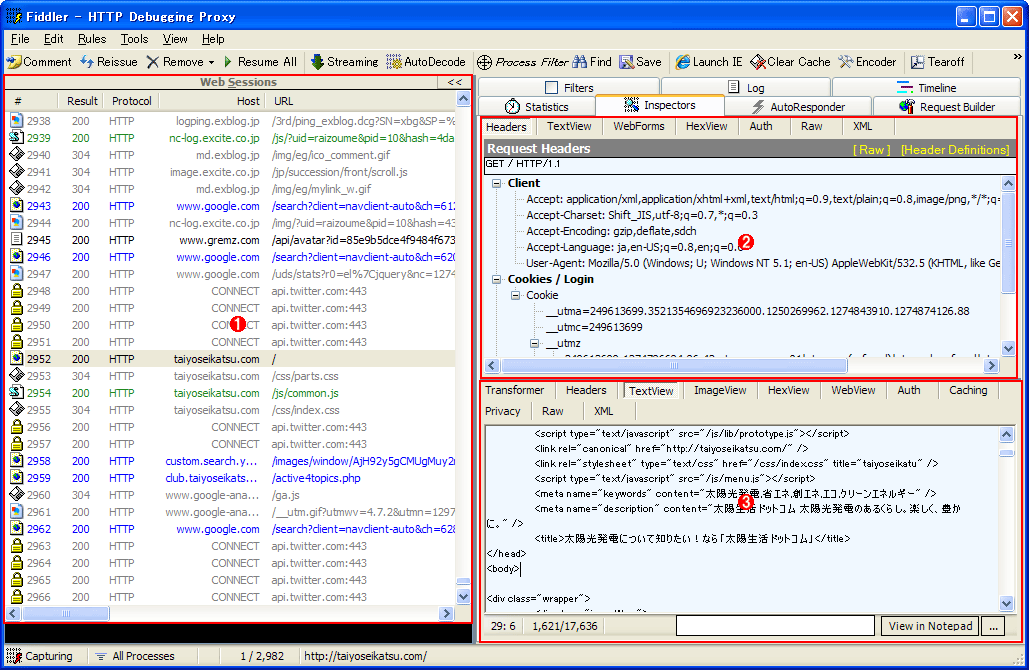Click the [Raw] link in Request Headers

tap(872, 150)
